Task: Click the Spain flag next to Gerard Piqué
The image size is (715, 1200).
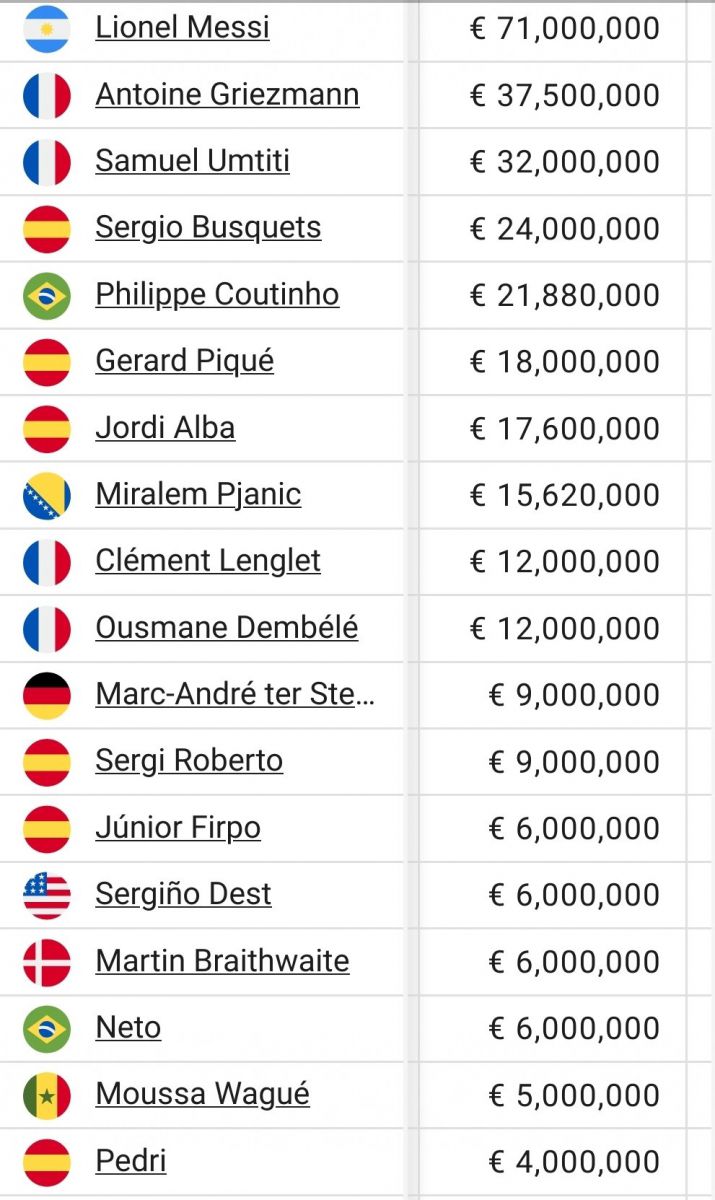Action: point(47,362)
